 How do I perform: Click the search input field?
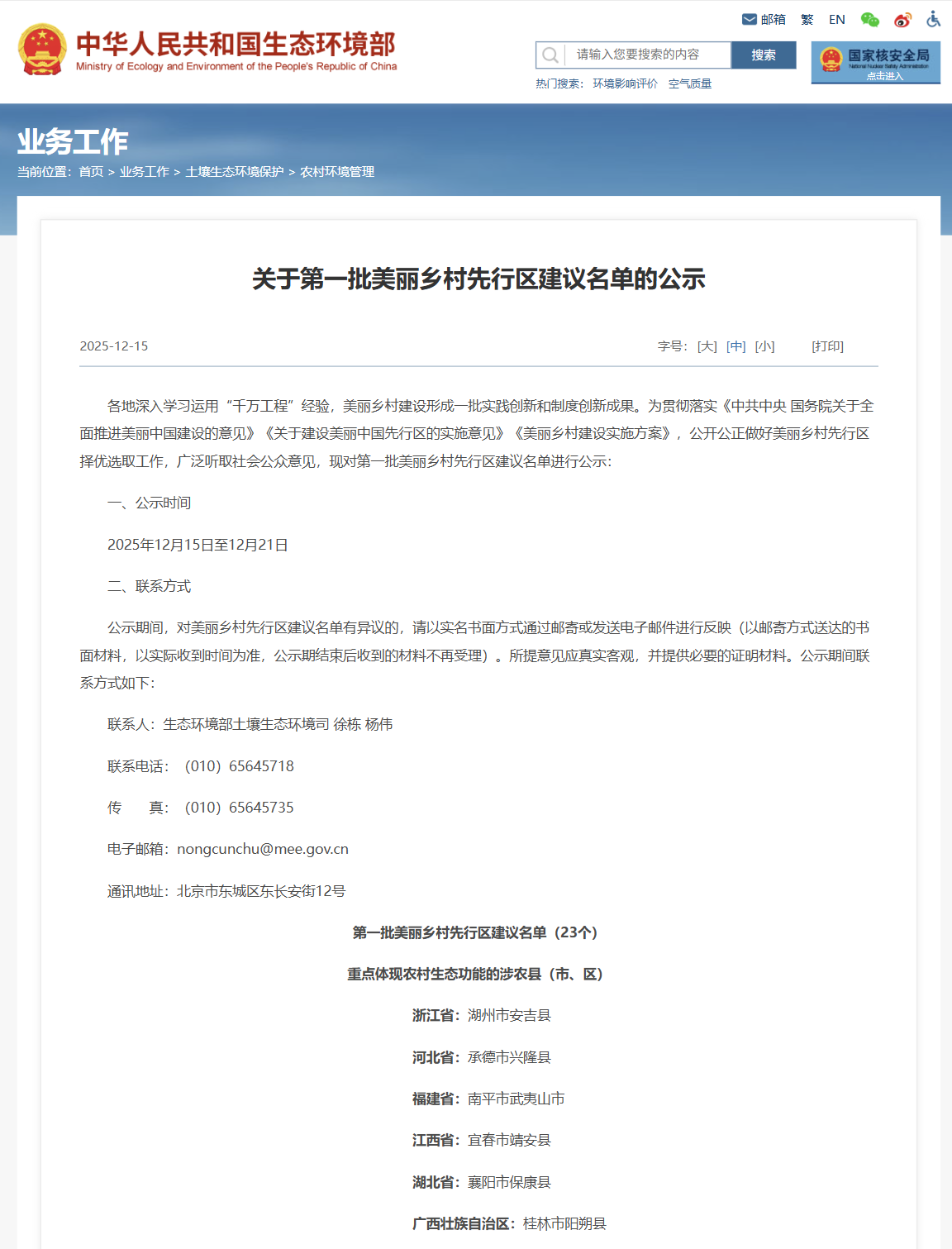[x=647, y=55]
